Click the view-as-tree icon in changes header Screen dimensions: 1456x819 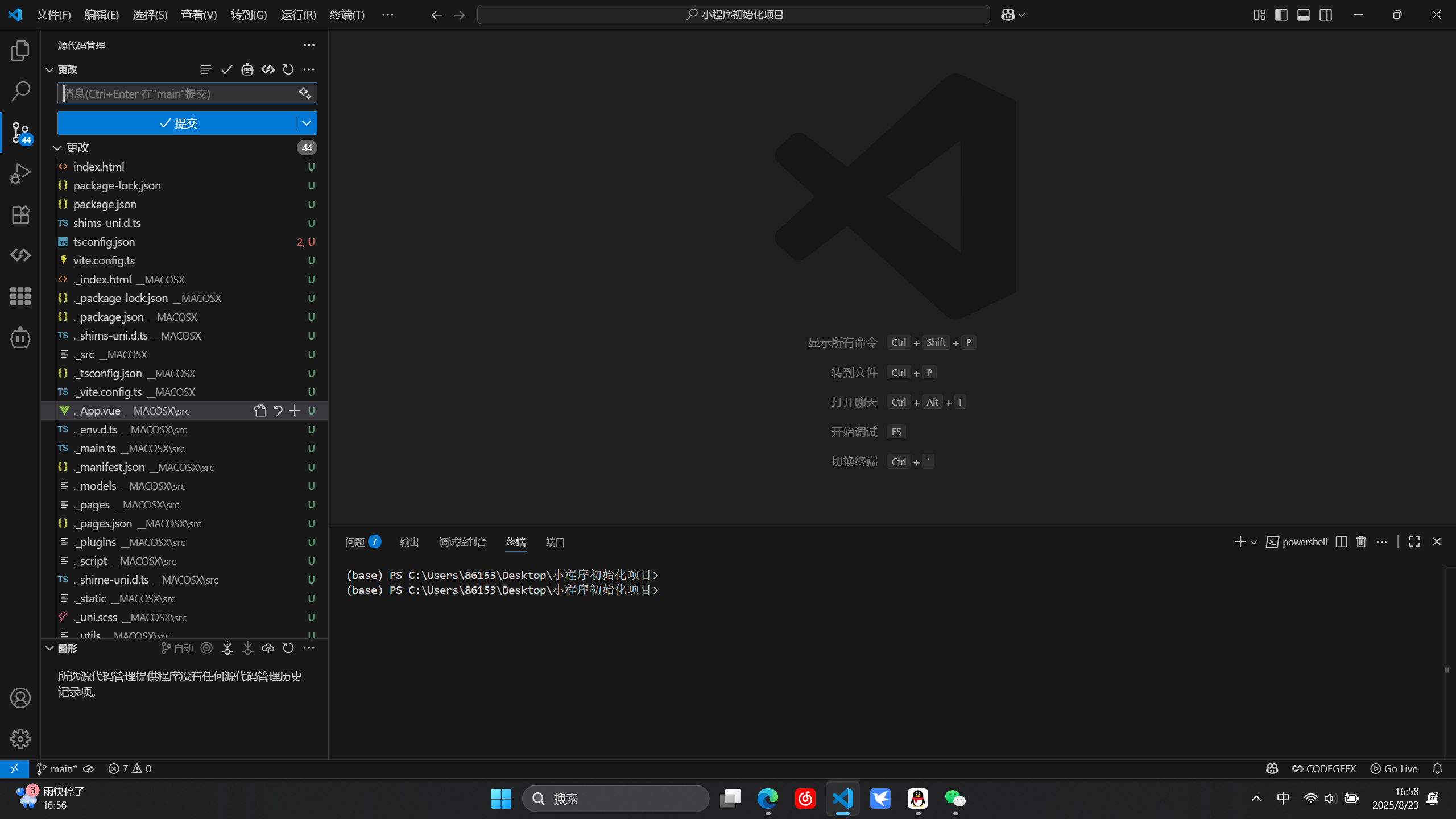coord(206,69)
